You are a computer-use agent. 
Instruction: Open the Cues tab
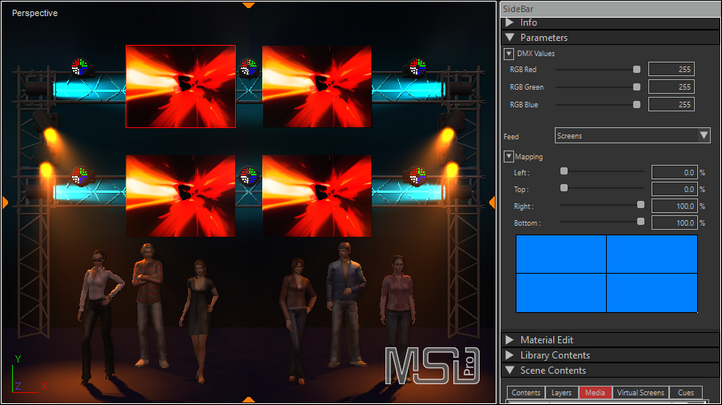tap(686, 393)
